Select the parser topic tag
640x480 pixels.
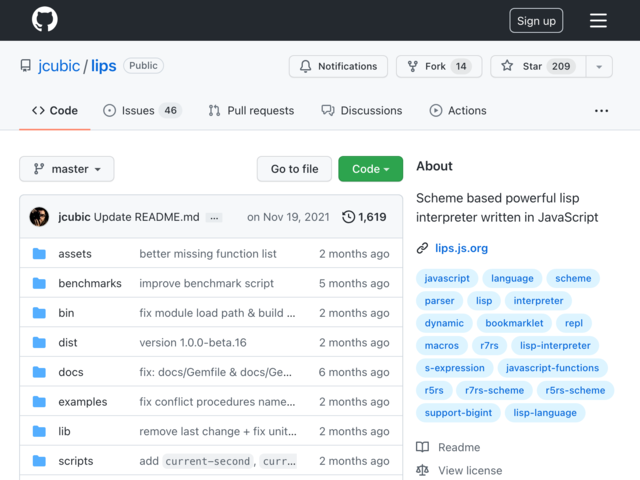pos(439,301)
